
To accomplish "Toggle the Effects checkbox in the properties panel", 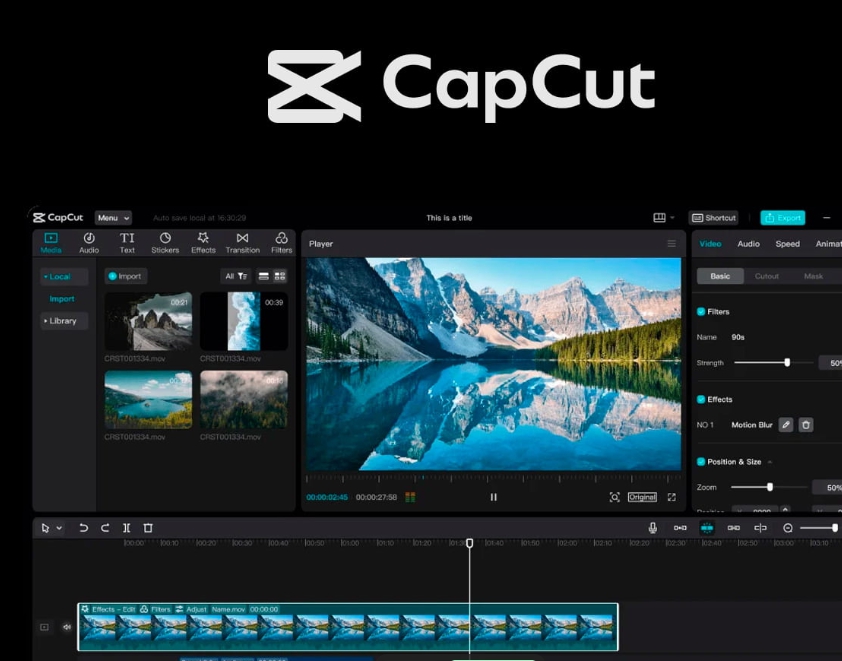I will 701,399.
